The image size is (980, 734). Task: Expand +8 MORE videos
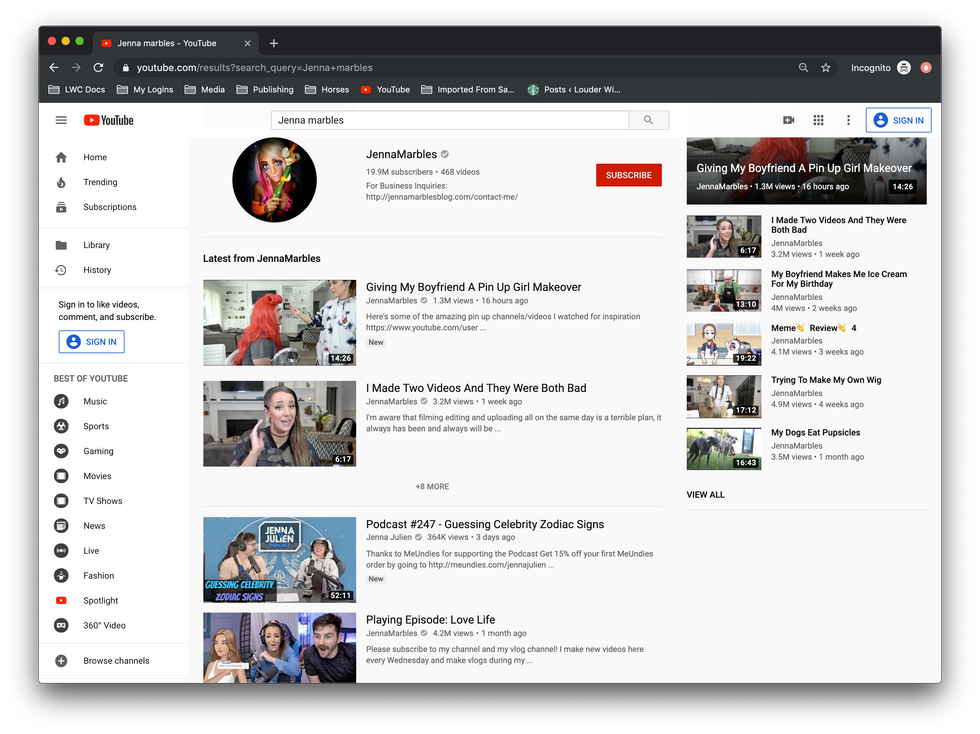pyautogui.click(x=432, y=486)
